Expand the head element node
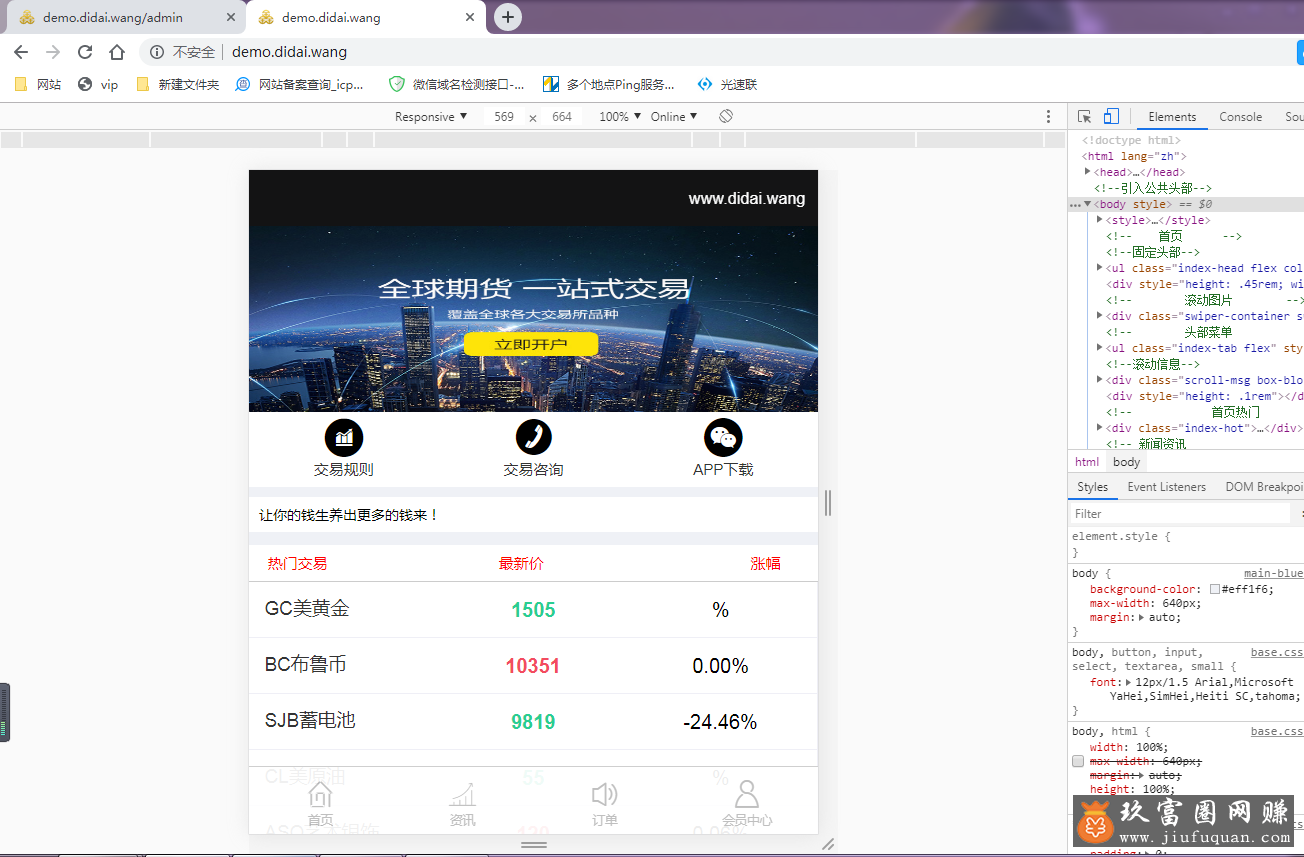Image resolution: width=1304 pixels, height=857 pixels. pos(1088,172)
